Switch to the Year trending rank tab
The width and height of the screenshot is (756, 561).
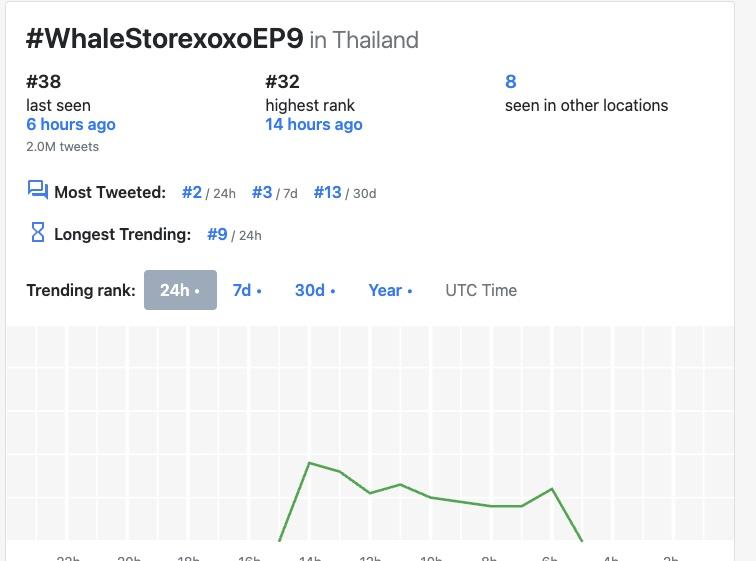pyautogui.click(x=390, y=290)
